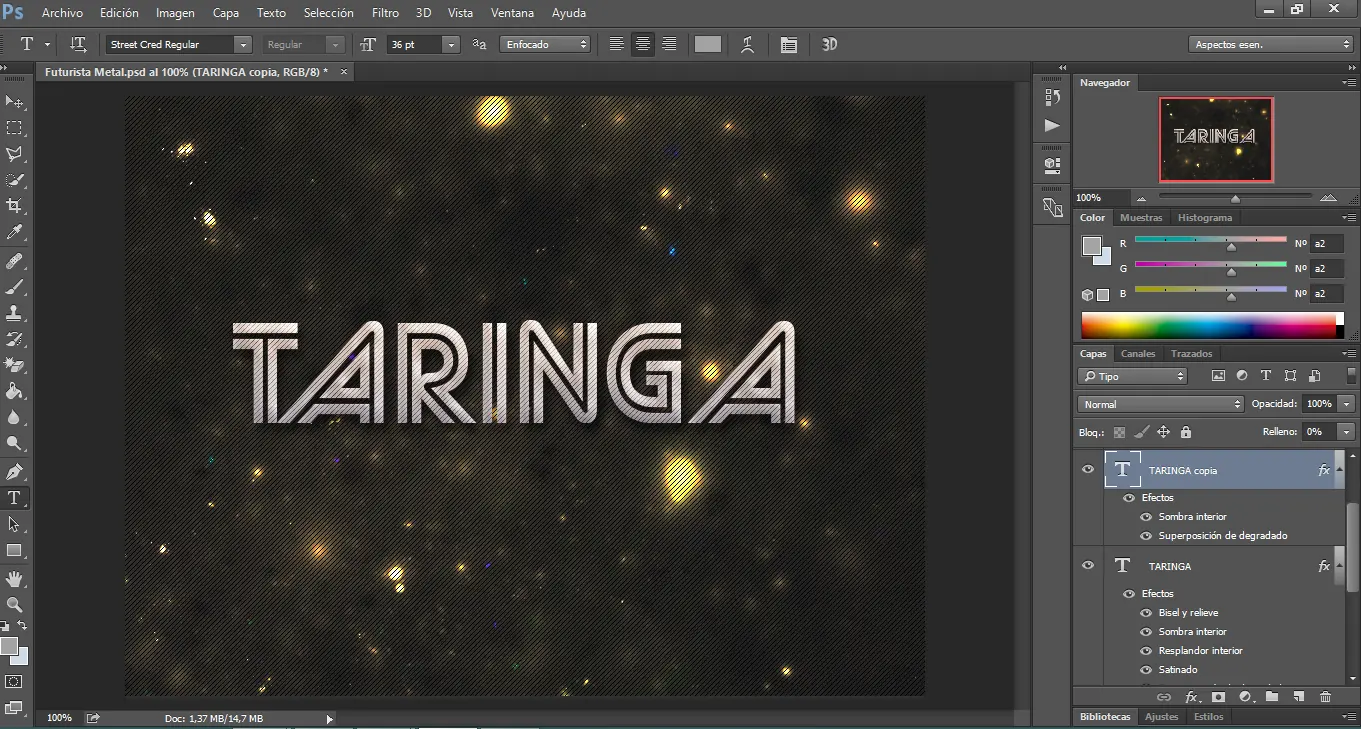Open the workspace Aspectos esen. dropdown
Viewport: 1361px width, 729px height.
point(1271,44)
